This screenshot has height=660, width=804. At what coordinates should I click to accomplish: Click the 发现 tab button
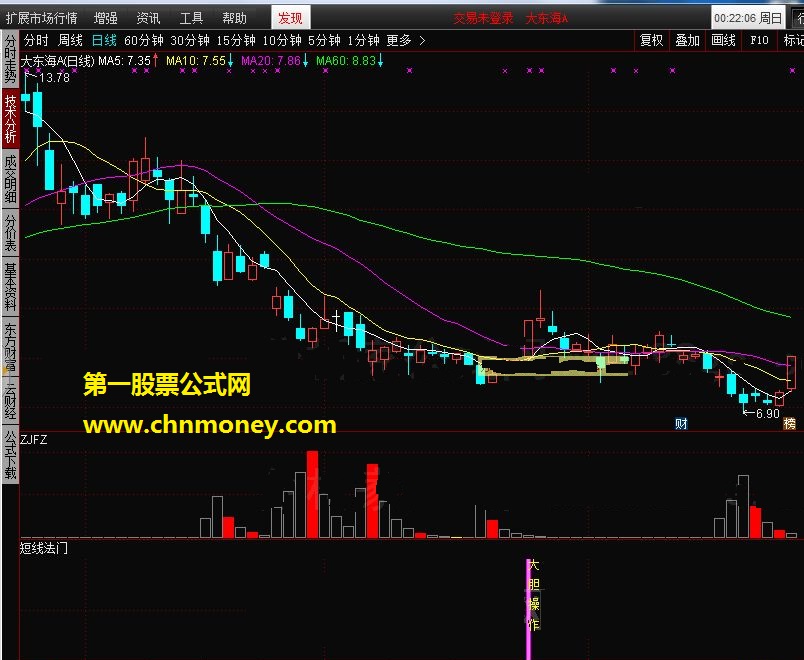[x=290, y=18]
